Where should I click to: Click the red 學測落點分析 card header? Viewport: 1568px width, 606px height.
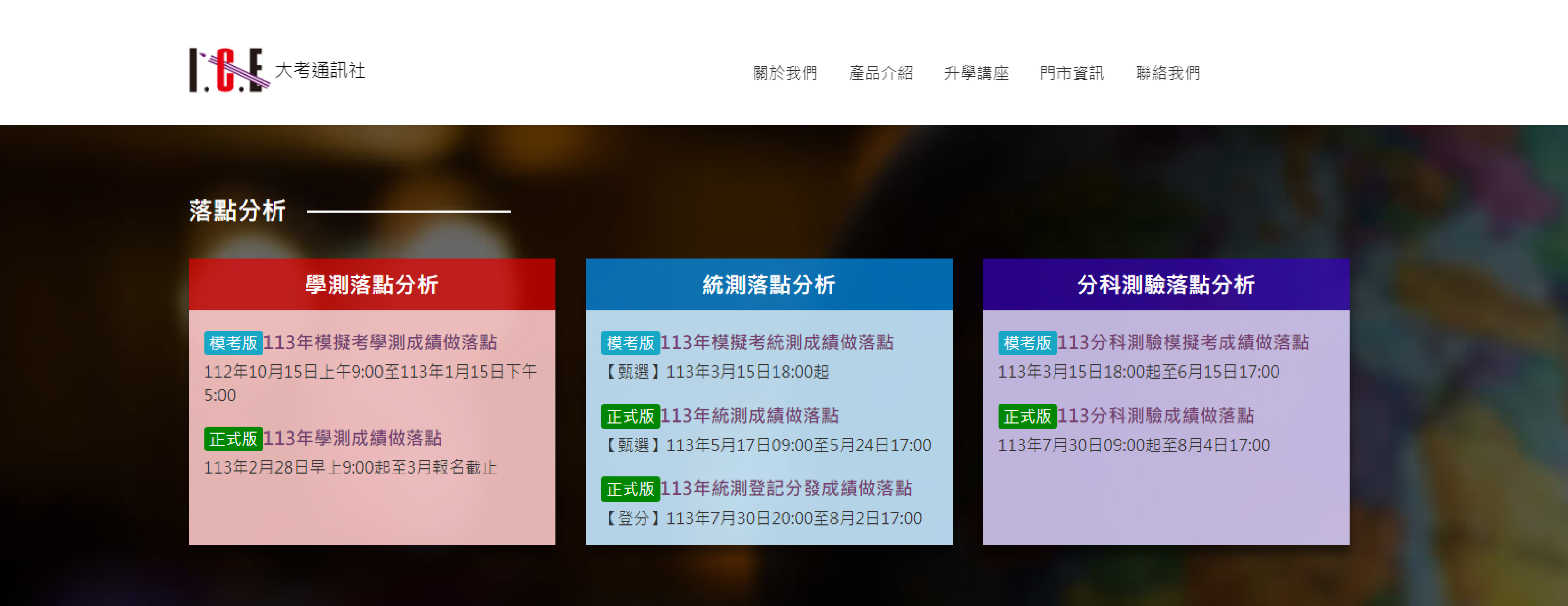[372, 284]
